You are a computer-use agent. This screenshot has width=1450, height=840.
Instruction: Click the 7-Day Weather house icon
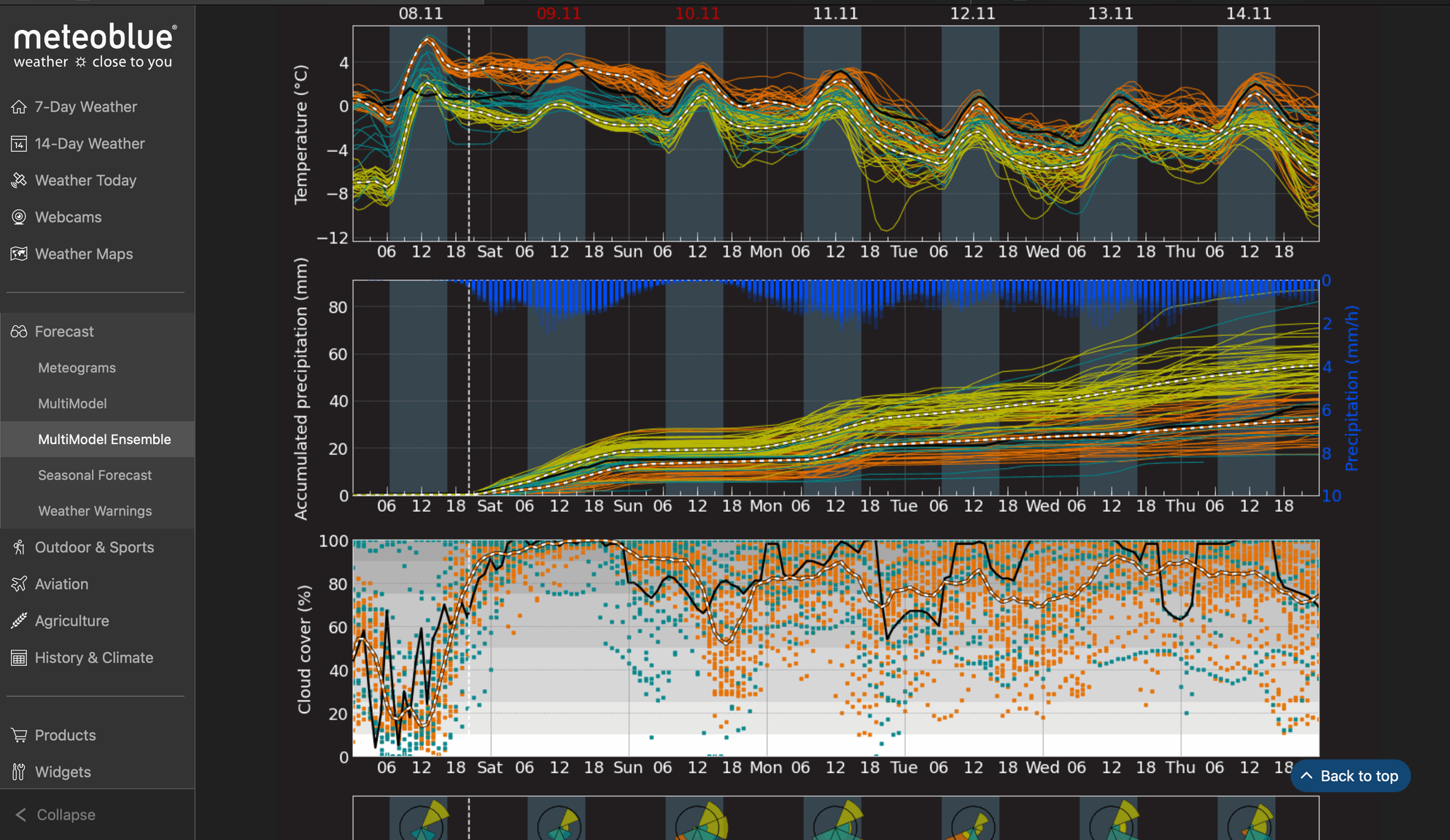19,107
